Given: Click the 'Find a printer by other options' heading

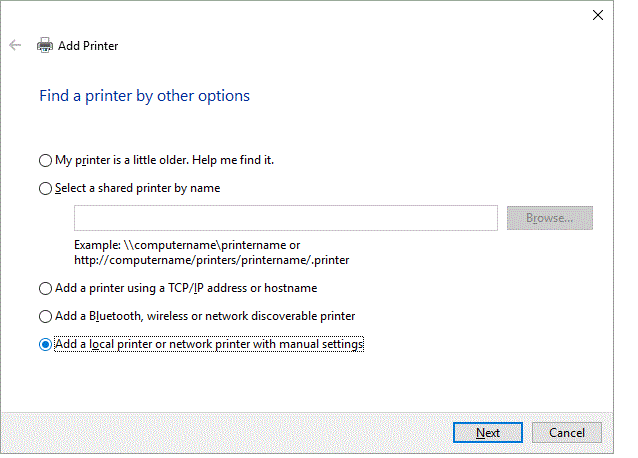Looking at the screenshot, I should tap(144, 96).
